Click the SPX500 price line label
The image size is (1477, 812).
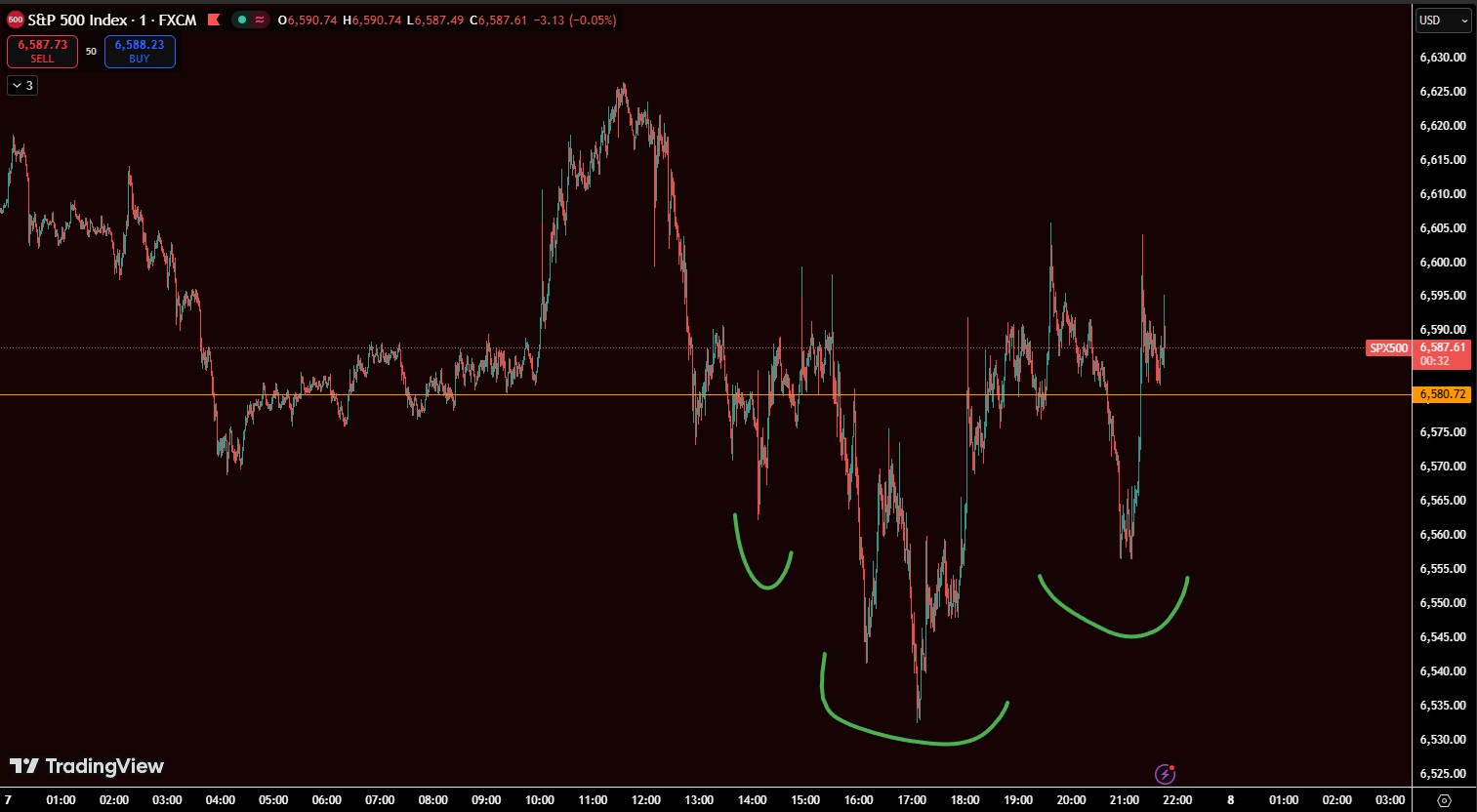pos(1389,348)
